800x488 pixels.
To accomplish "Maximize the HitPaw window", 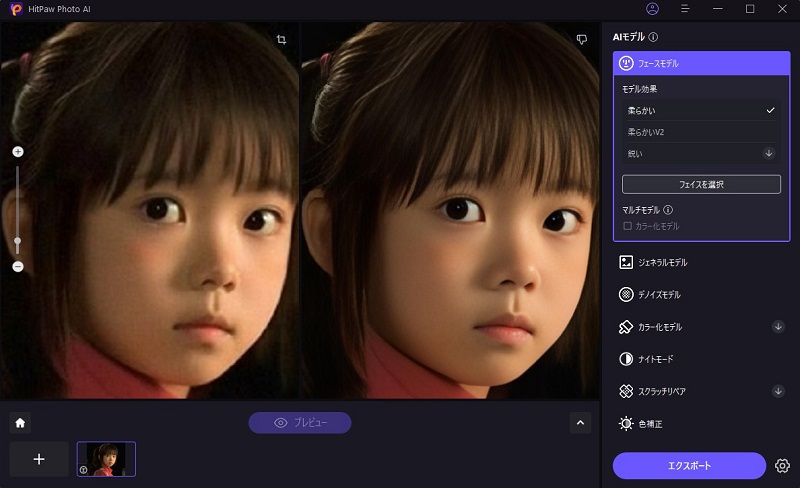I will (749, 9).
